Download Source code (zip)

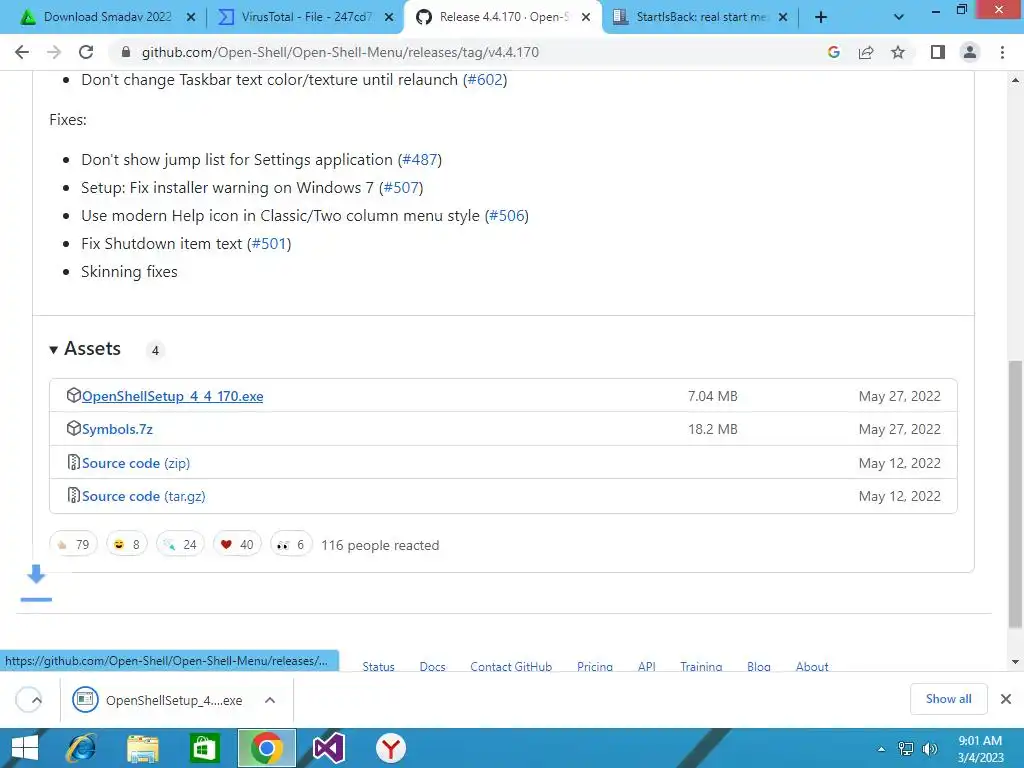pos(136,464)
